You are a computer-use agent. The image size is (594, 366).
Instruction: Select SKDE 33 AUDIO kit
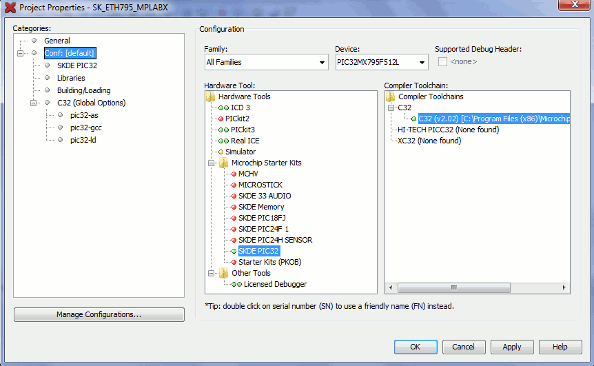pos(264,196)
